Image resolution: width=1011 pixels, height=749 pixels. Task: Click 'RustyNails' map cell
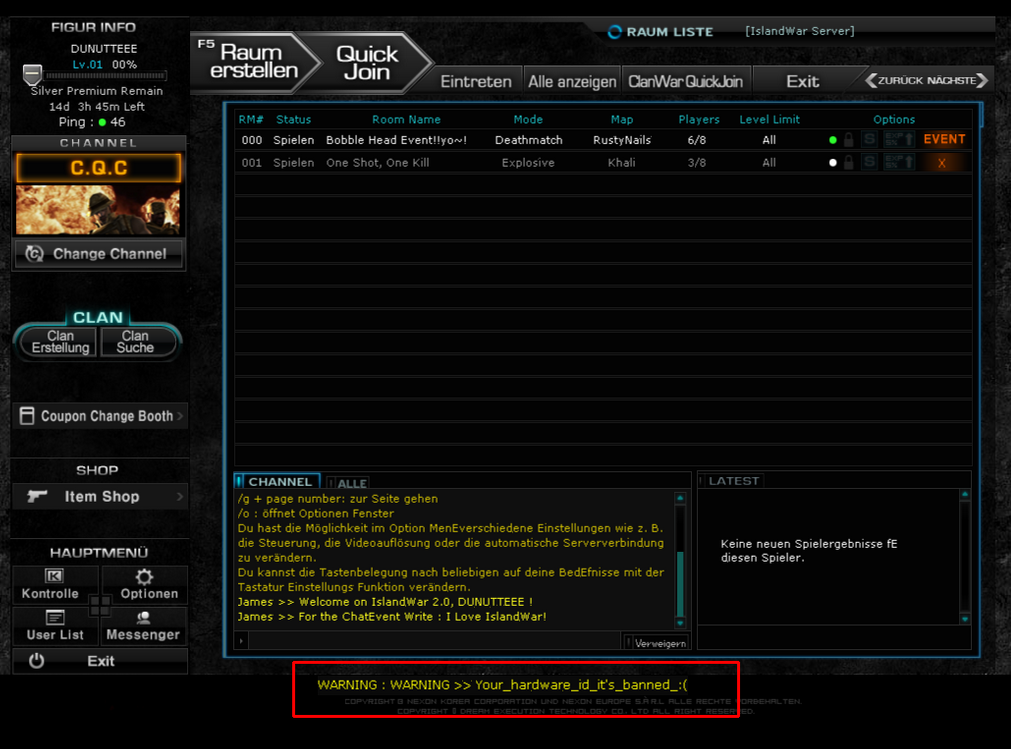tap(622, 140)
